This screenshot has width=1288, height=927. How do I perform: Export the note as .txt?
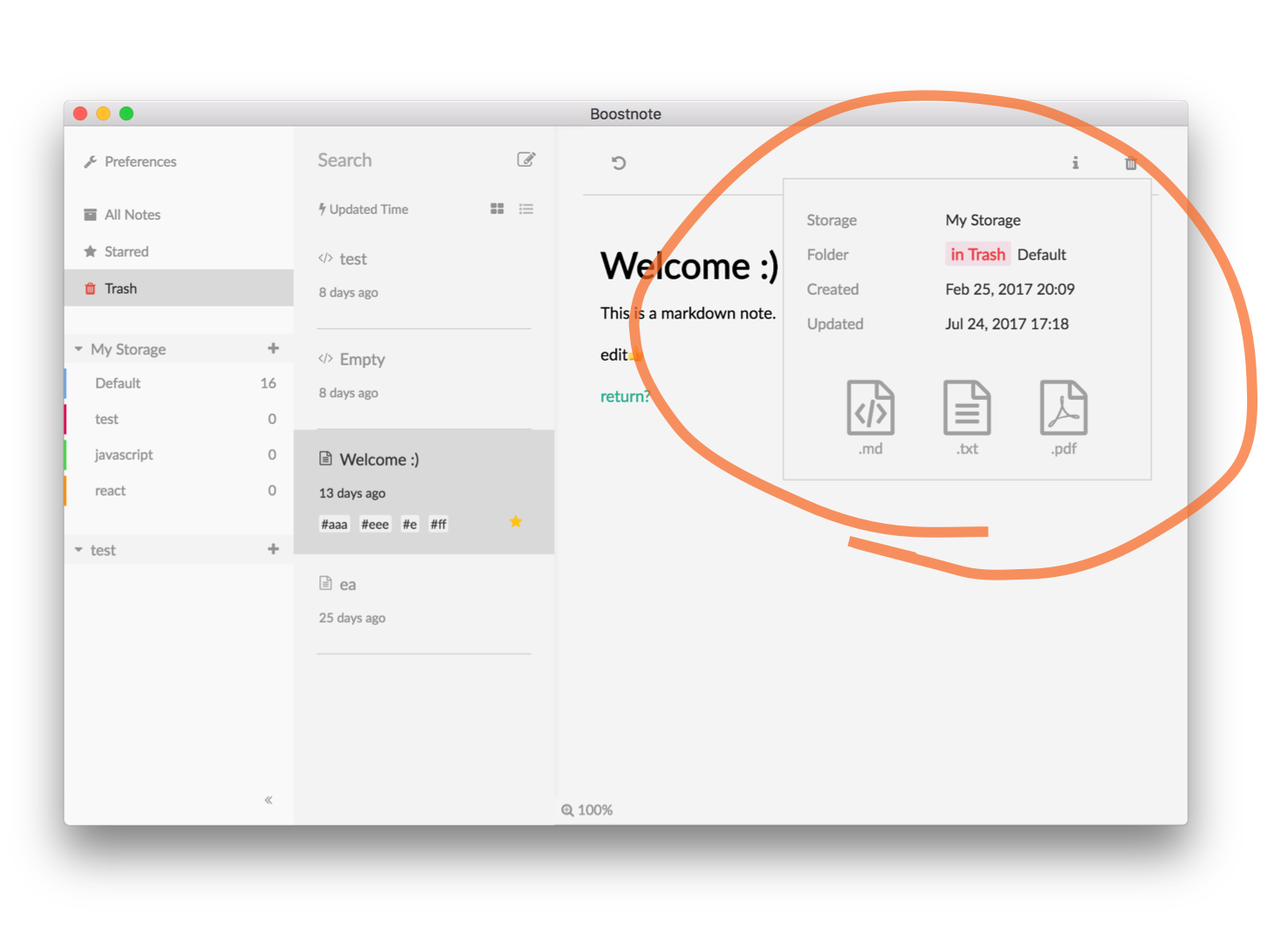(x=967, y=417)
